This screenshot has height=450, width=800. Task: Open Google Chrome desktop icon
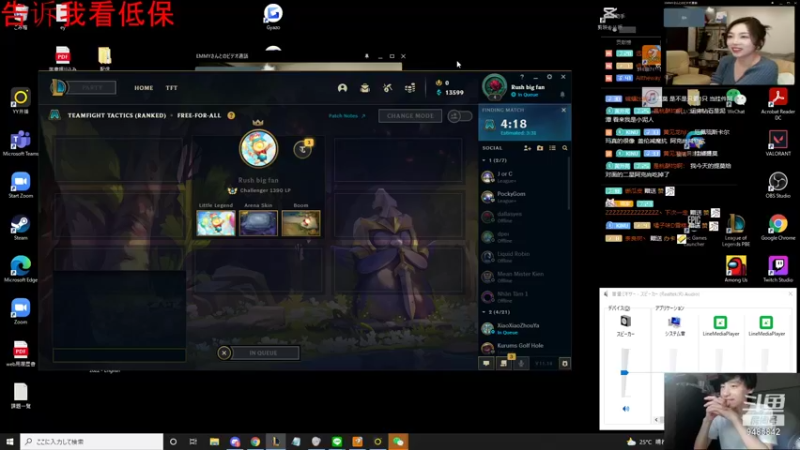pos(778,228)
